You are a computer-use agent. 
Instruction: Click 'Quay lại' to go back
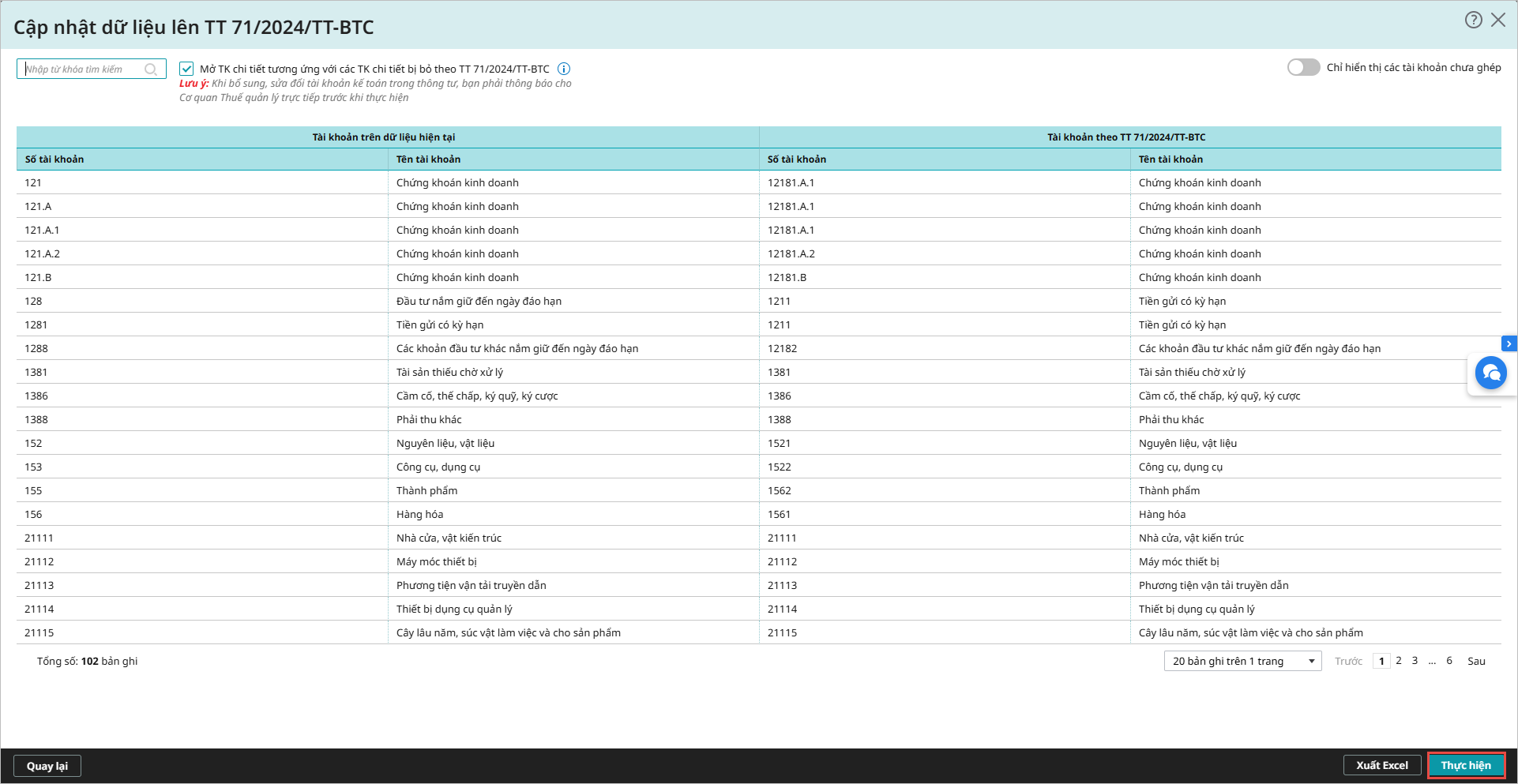point(47,766)
